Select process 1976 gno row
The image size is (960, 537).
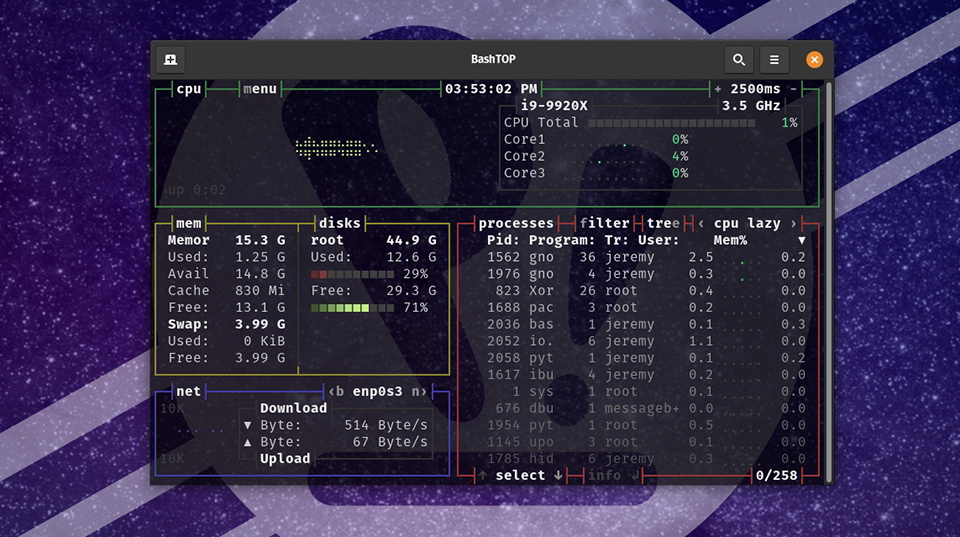646,274
